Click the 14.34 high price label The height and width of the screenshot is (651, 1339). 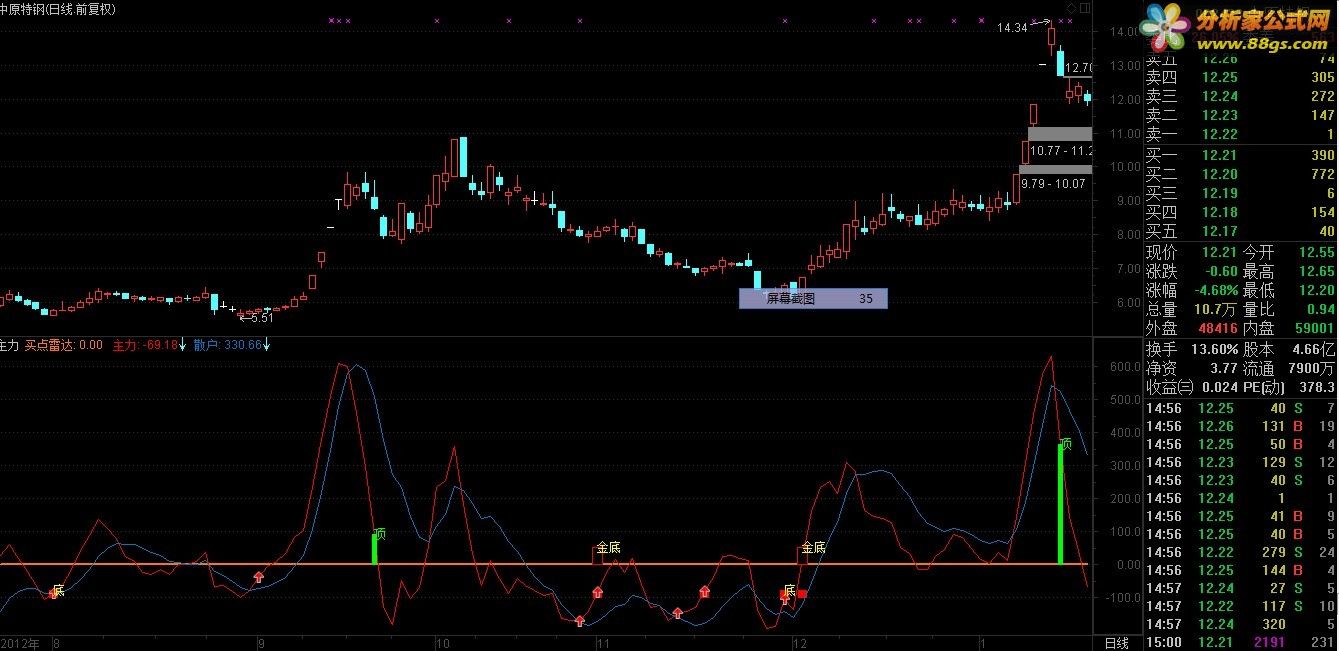tap(1012, 28)
